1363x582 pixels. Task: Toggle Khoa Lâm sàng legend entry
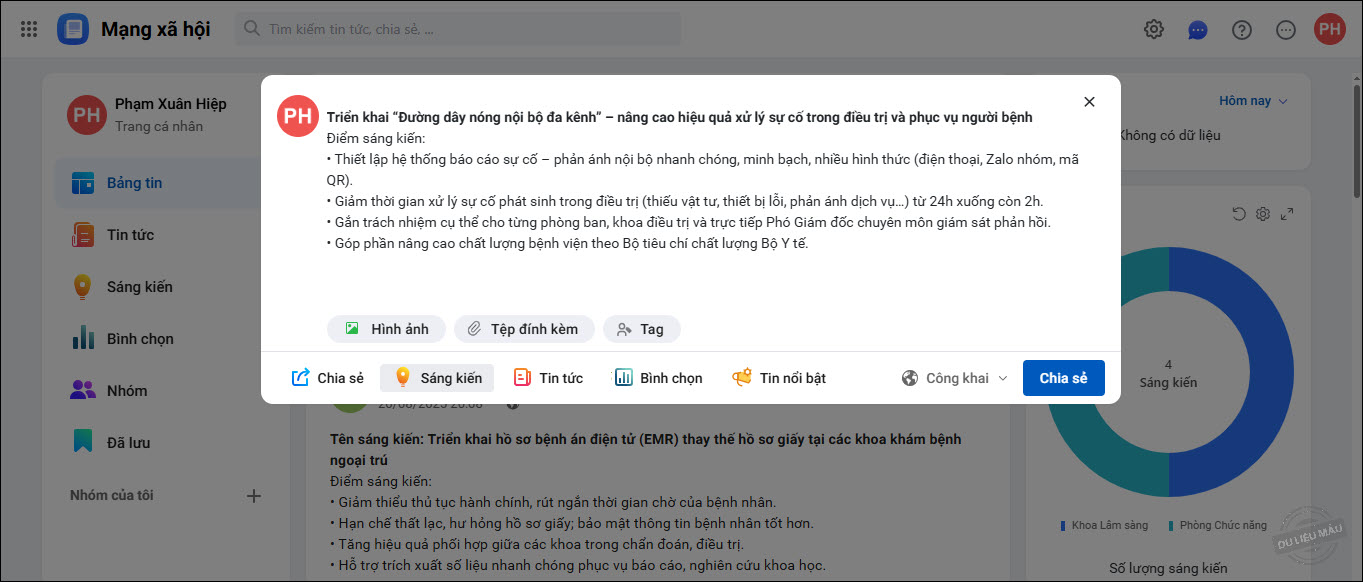click(x=1104, y=525)
